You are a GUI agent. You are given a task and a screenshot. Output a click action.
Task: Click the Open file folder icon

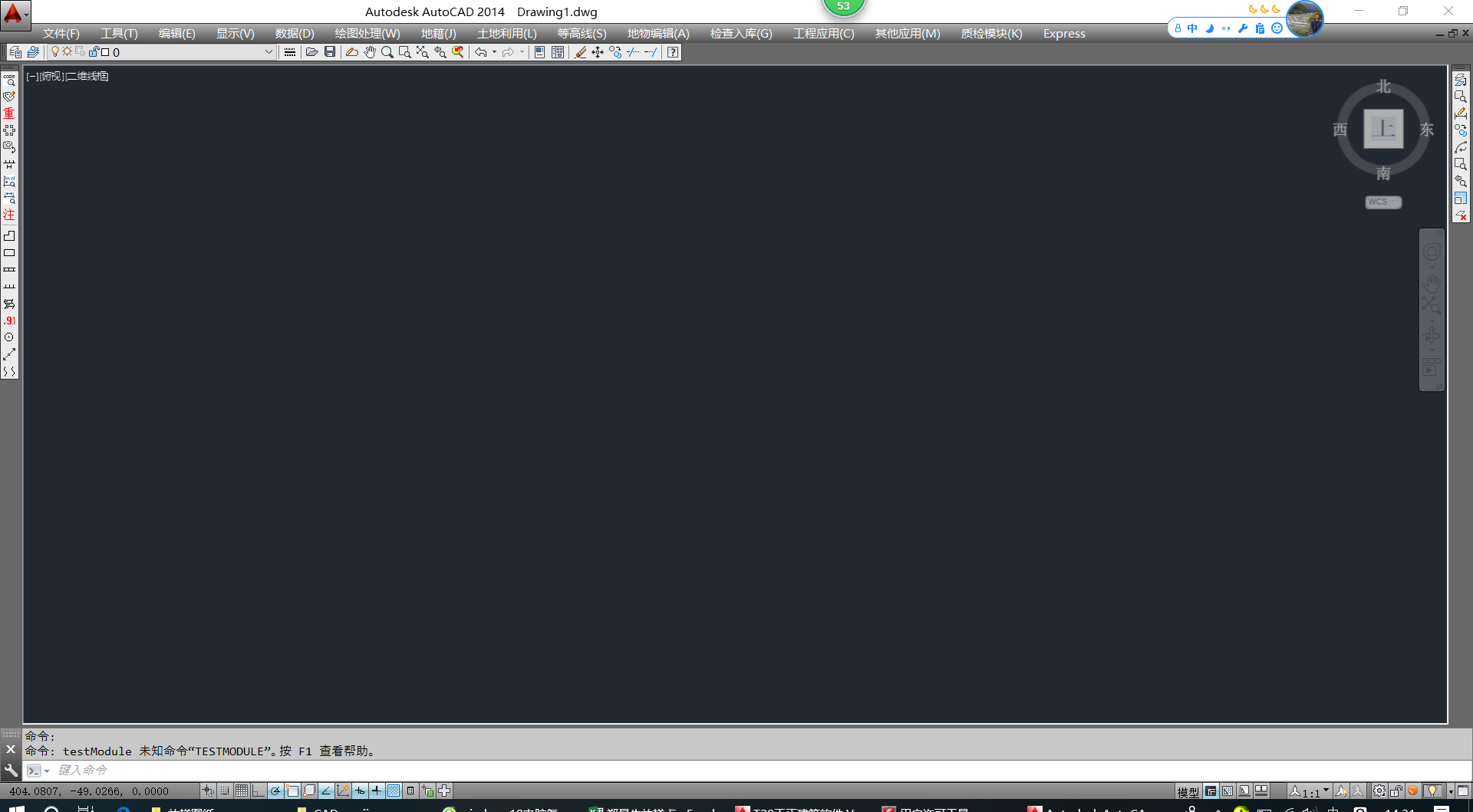click(x=311, y=52)
